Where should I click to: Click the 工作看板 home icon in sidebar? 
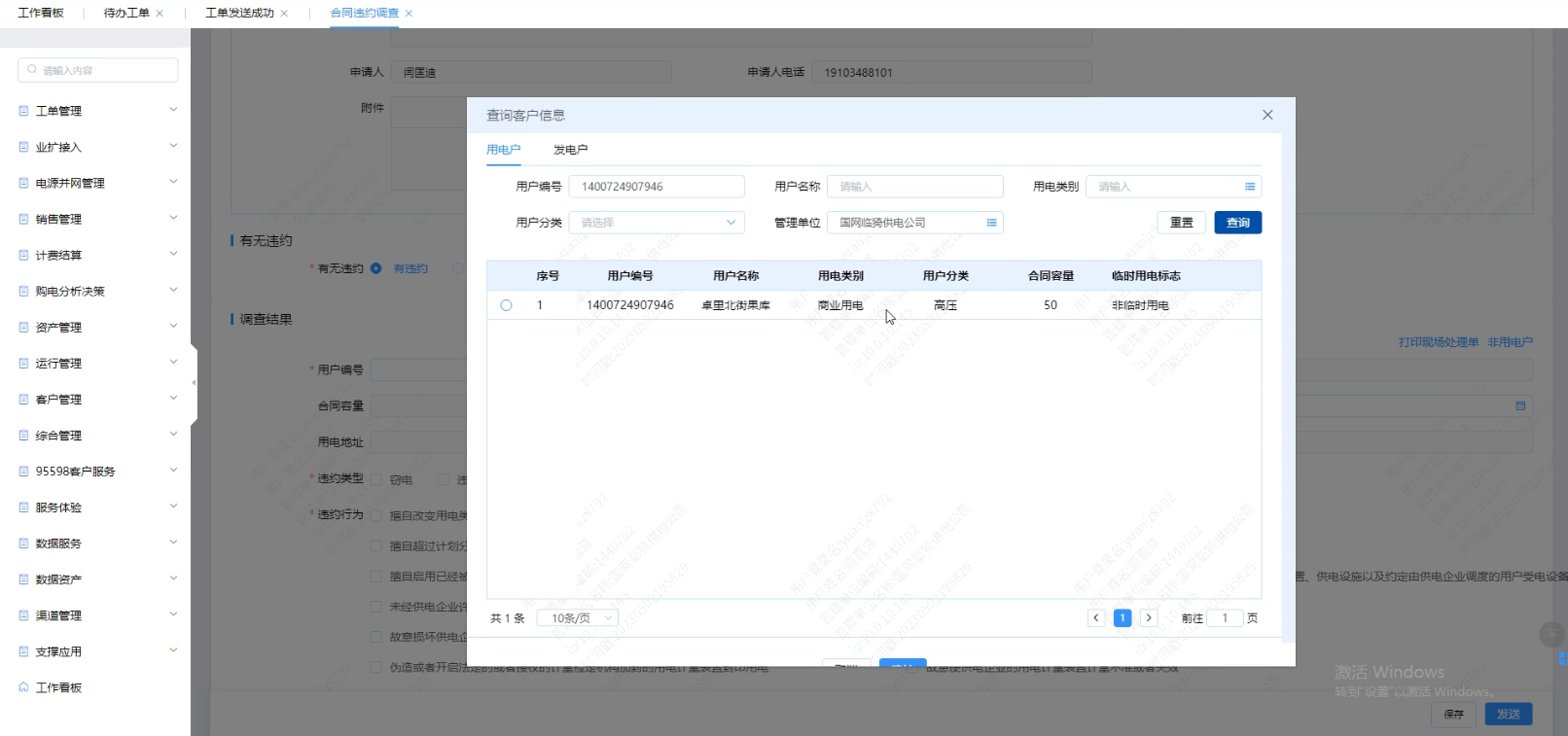[23, 687]
